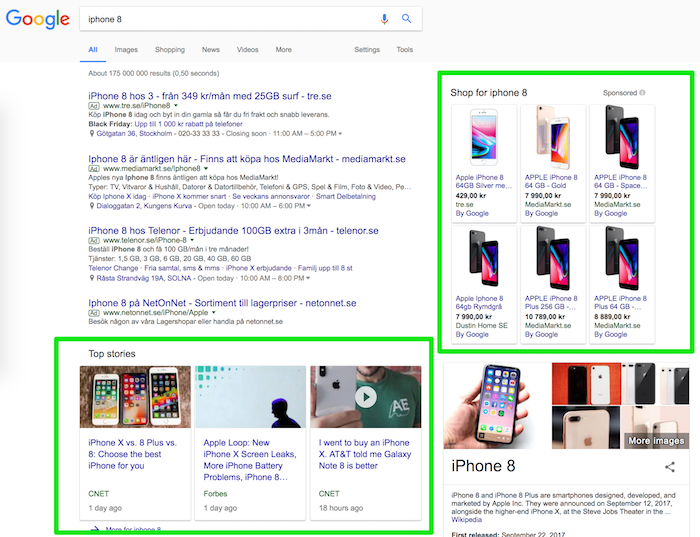
Task: Open the netonnet.se ad URL dropdown arrow
Action: tap(213, 312)
